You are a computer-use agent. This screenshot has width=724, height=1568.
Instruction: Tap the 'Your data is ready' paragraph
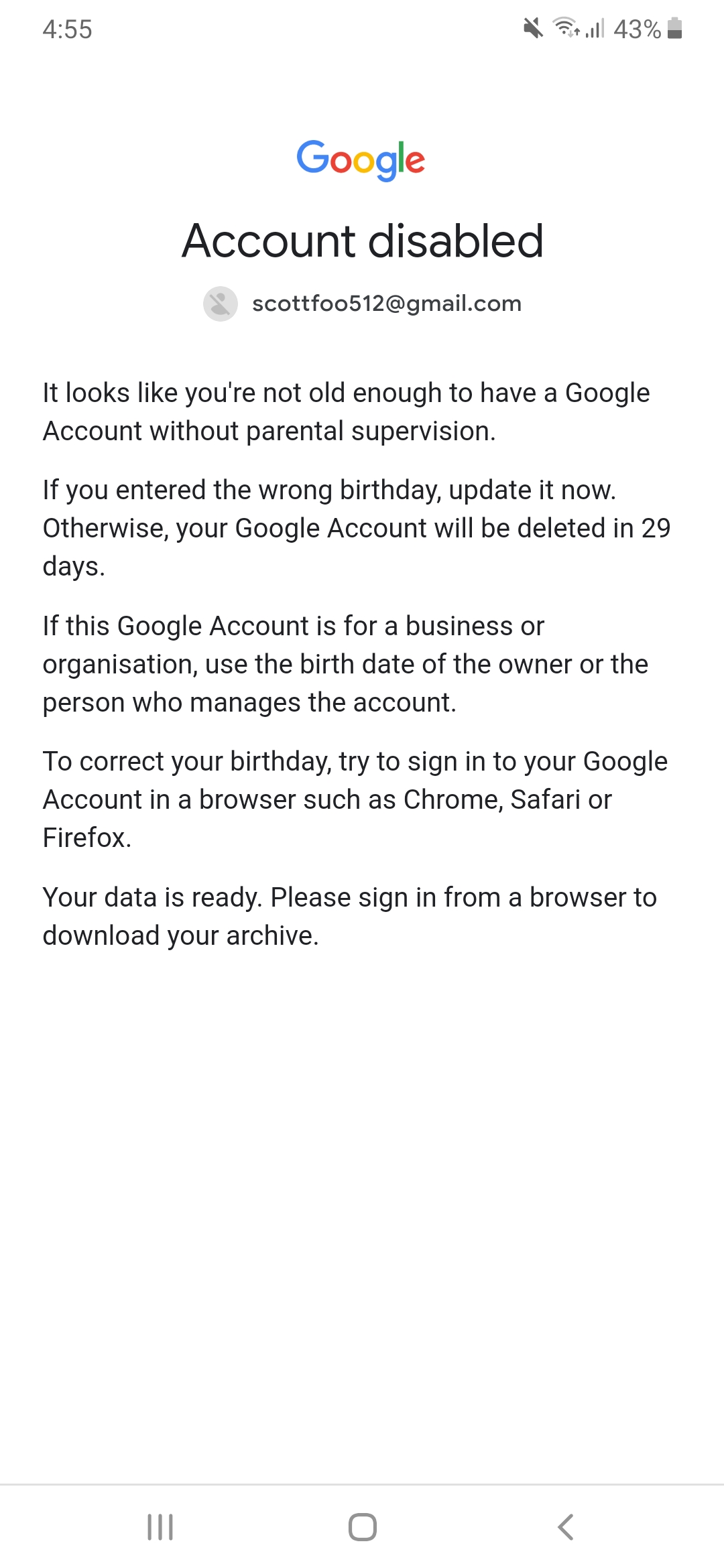[349, 916]
